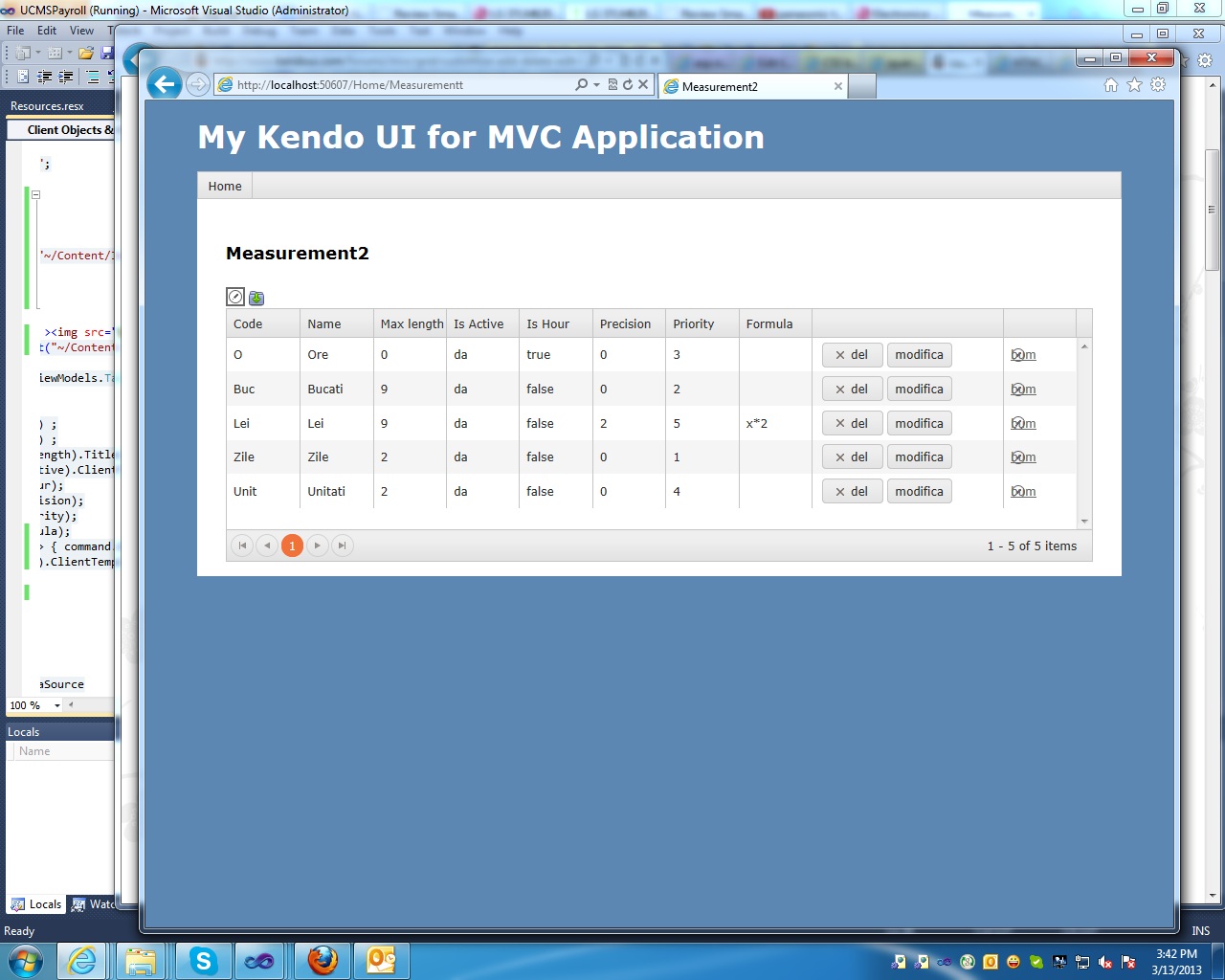
Task: Open a new browser tab
Action: point(862,86)
